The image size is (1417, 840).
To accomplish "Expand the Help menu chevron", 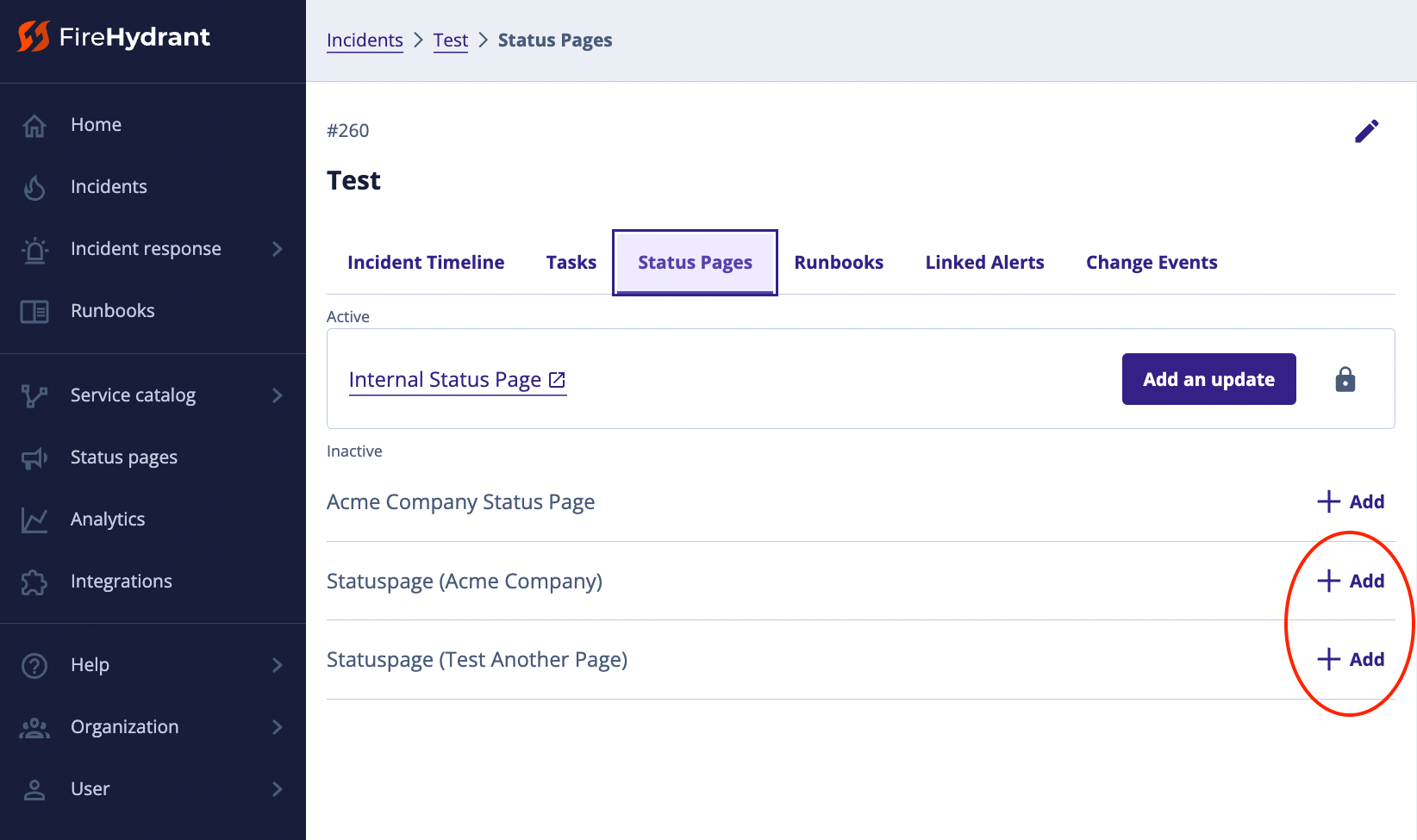I will pyautogui.click(x=277, y=665).
